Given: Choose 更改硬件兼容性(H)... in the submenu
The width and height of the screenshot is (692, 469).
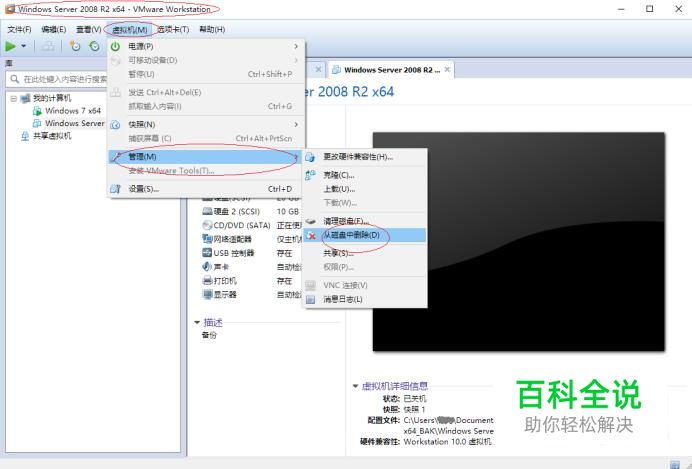Looking at the screenshot, I should (365, 157).
